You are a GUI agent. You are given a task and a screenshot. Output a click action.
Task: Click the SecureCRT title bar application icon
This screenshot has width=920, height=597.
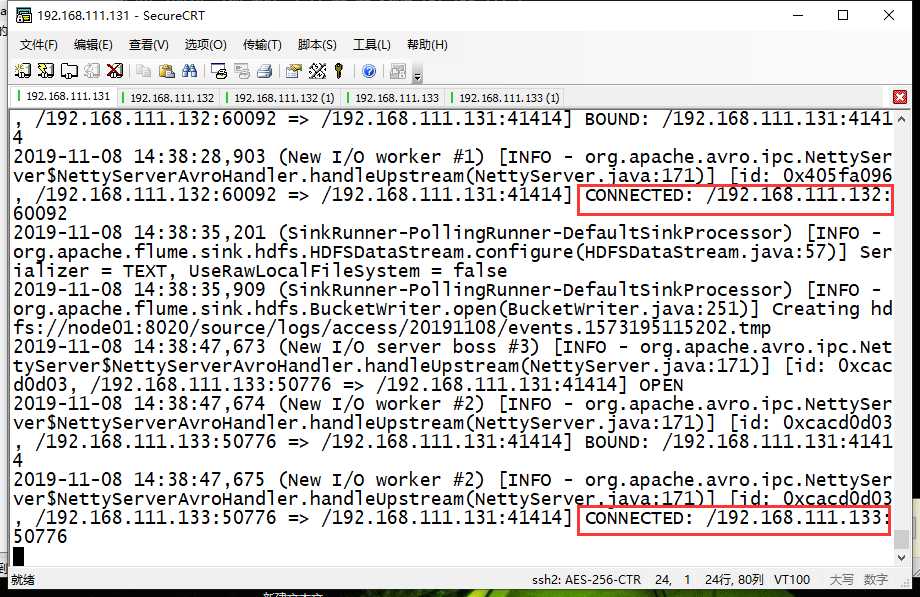click(23, 15)
